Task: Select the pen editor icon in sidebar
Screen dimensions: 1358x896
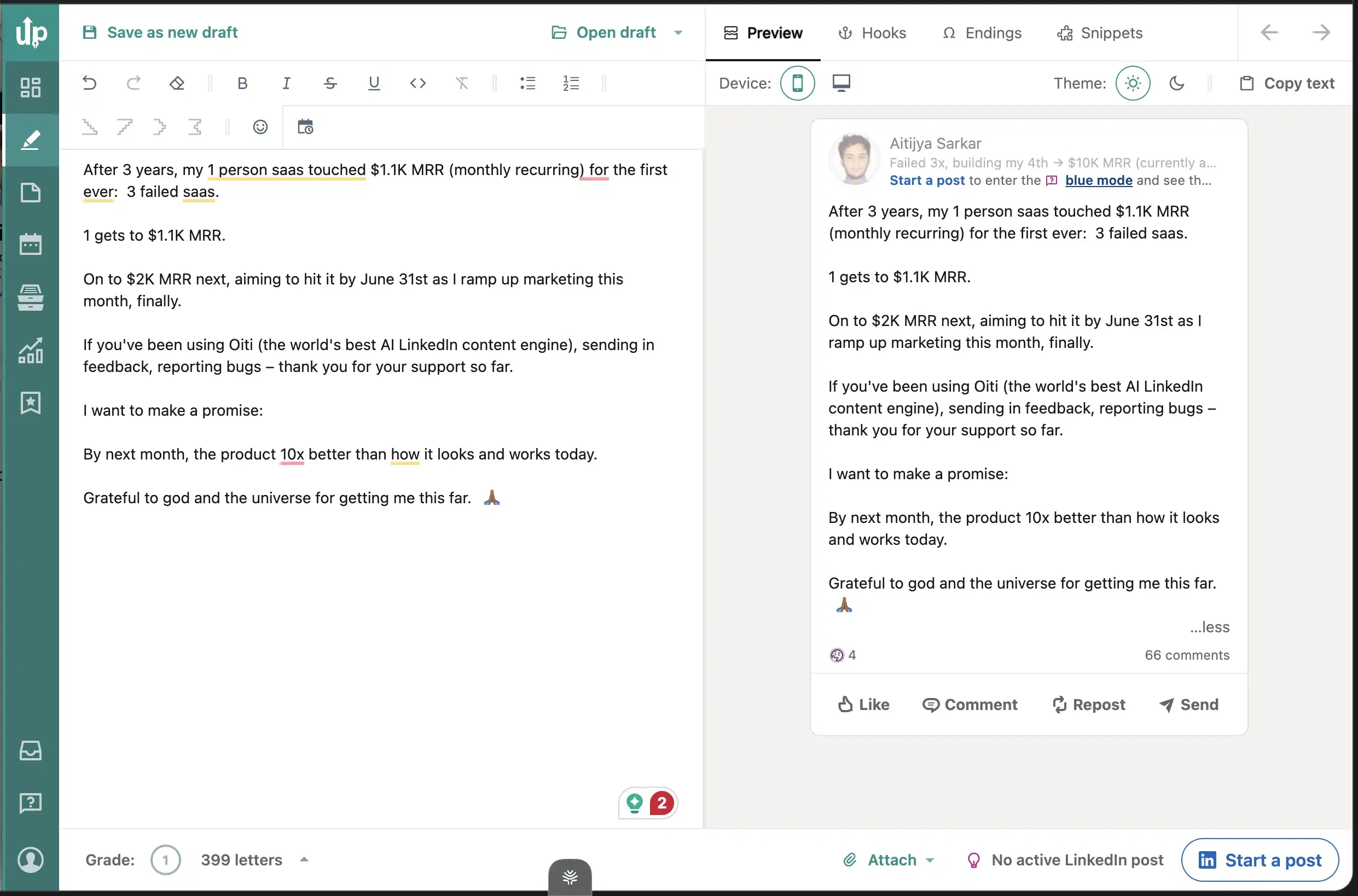Action: click(x=30, y=140)
